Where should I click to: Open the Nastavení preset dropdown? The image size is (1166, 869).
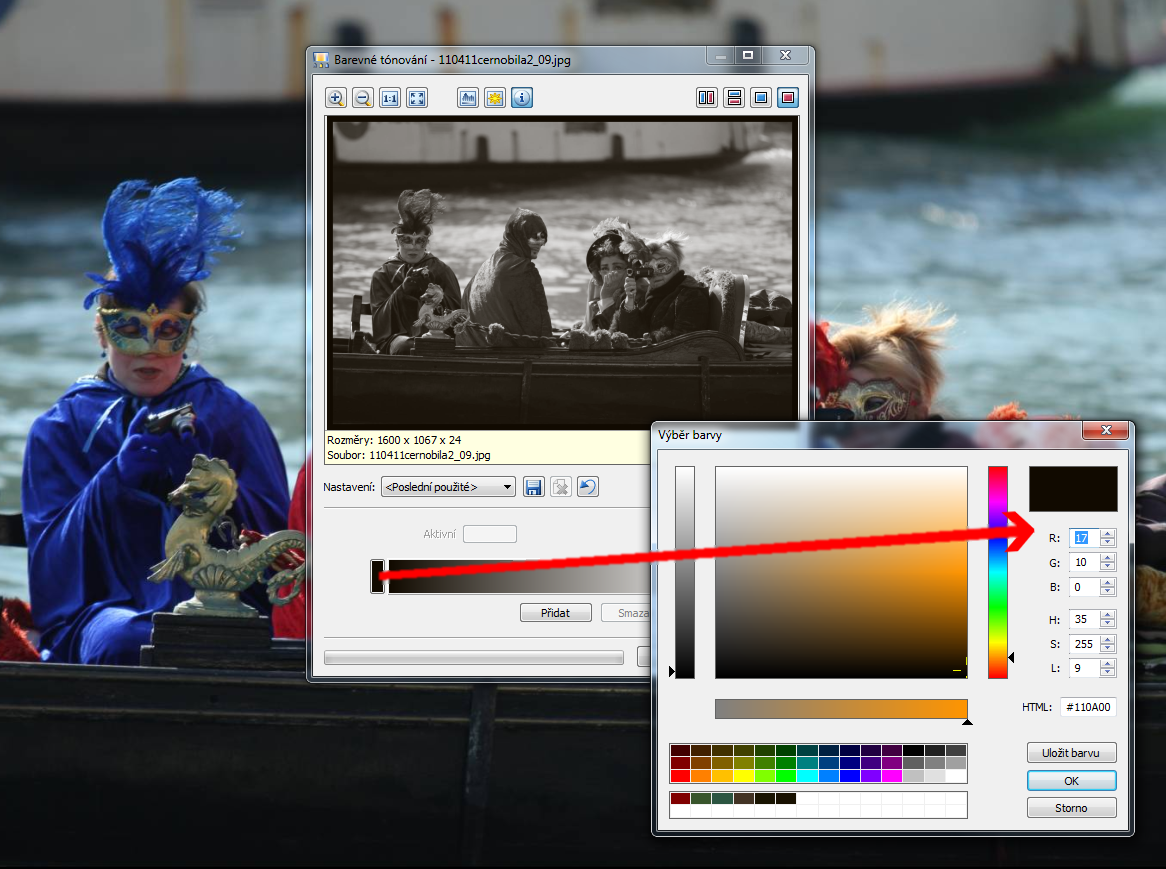tap(448, 487)
